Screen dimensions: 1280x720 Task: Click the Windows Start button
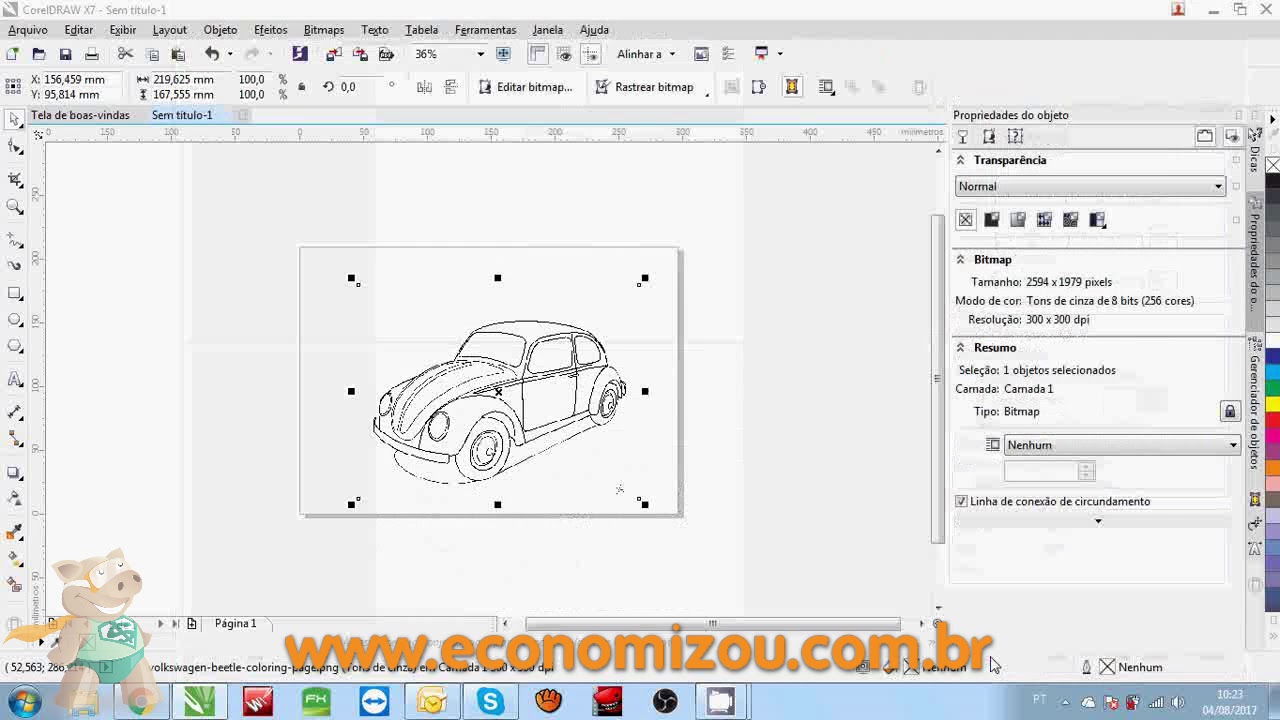[24, 702]
